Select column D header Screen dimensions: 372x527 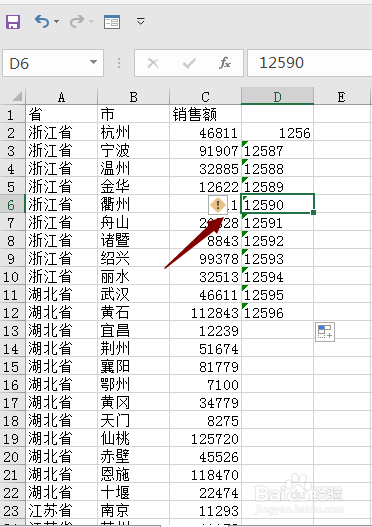(x=278, y=97)
